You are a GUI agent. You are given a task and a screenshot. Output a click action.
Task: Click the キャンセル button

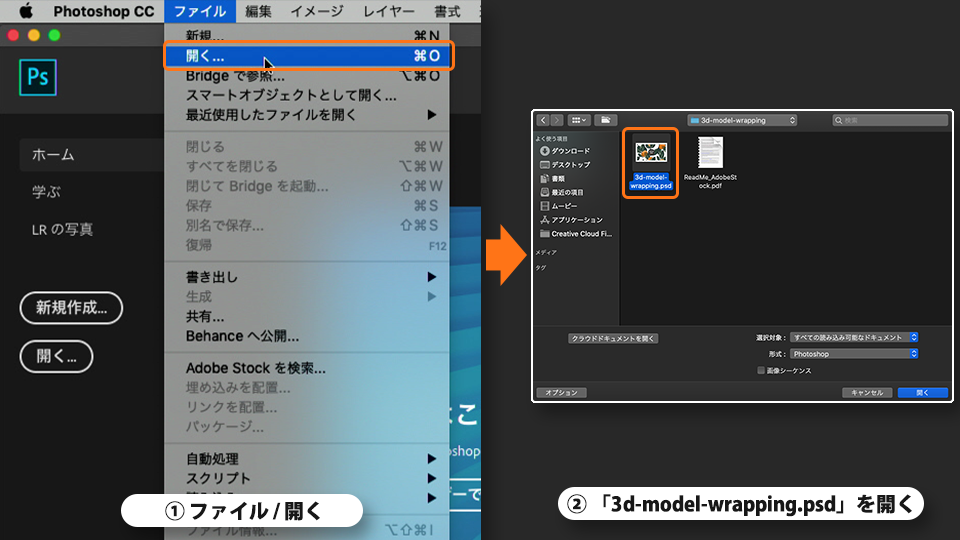click(x=868, y=392)
